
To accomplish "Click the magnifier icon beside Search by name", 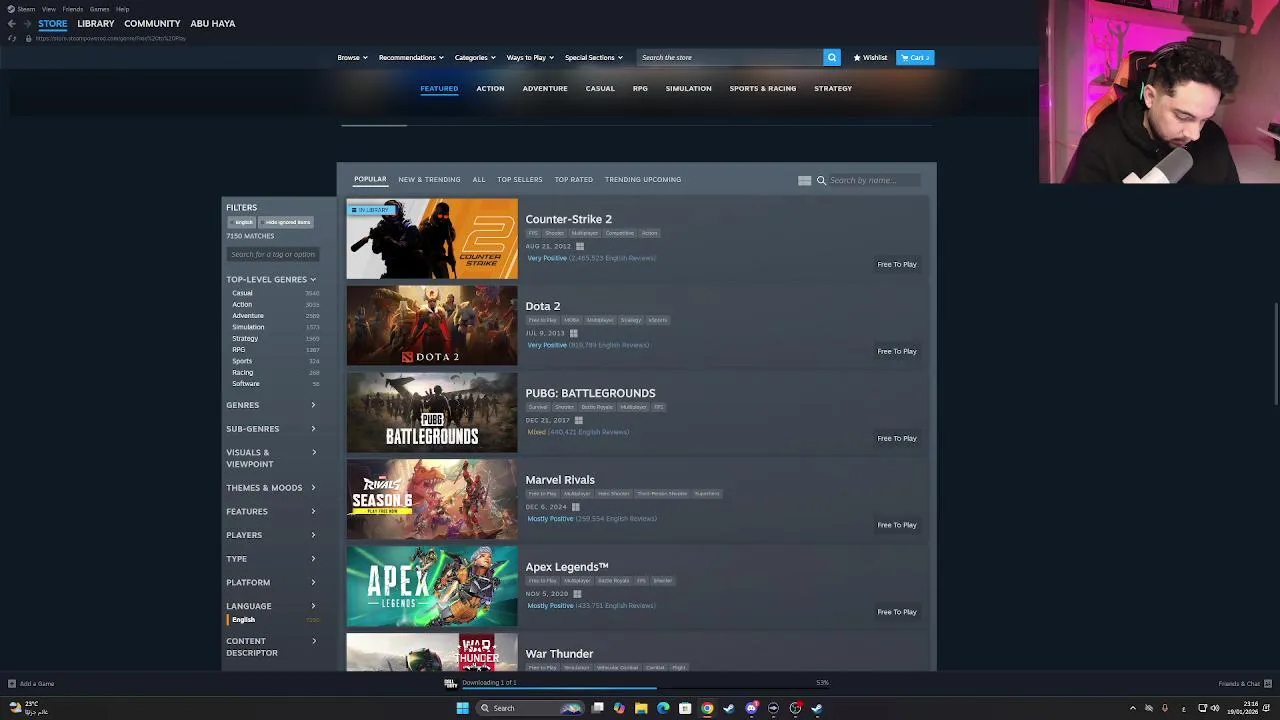I will [821, 180].
